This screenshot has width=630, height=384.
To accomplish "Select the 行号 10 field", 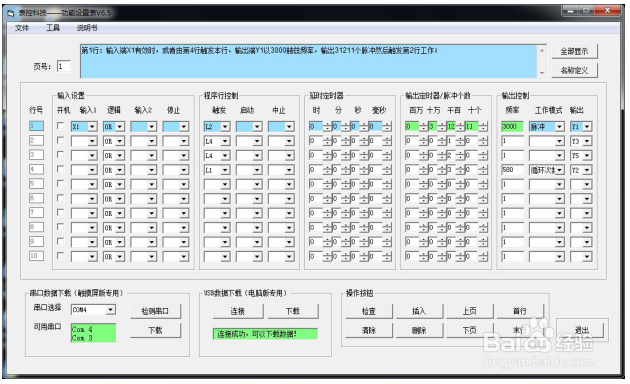I will (36, 256).
